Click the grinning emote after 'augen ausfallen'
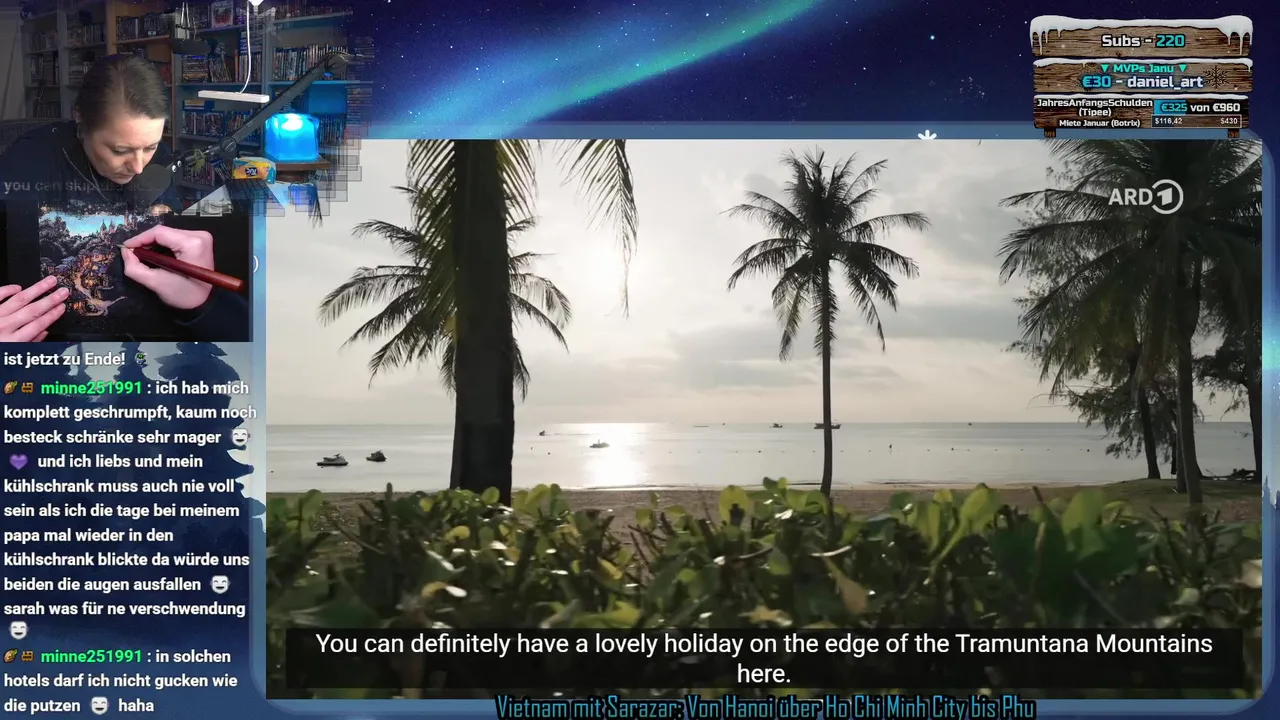Image resolution: width=1280 pixels, height=720 pixels. point(220,584)
